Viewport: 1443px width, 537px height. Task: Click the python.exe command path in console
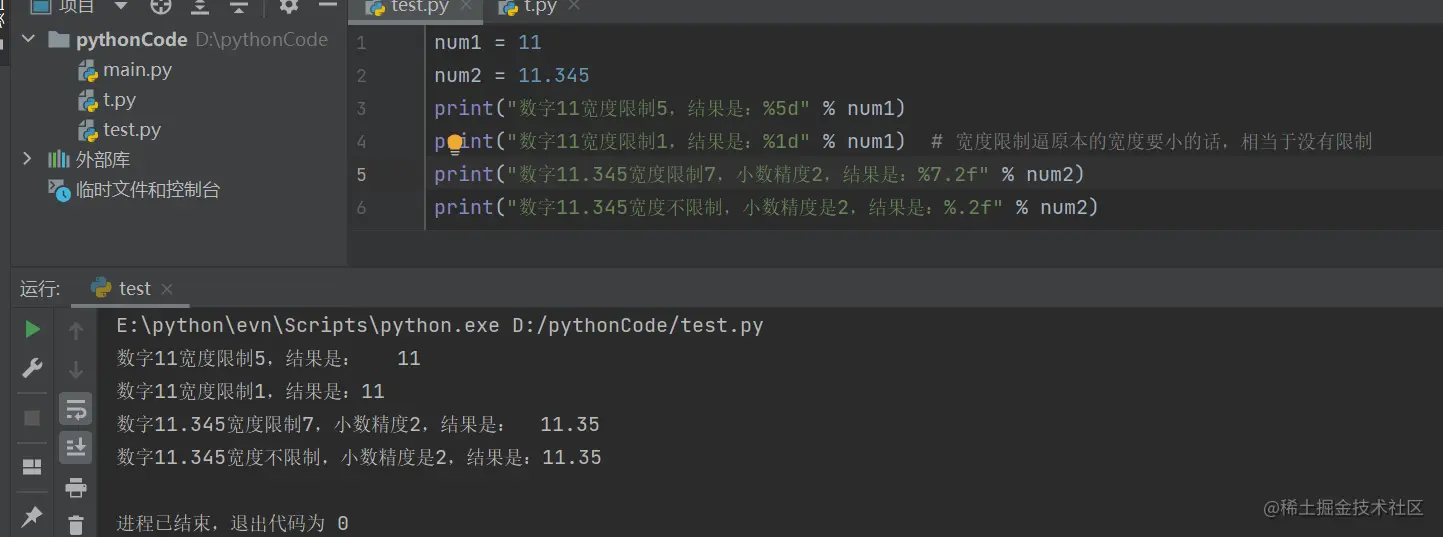[440, 326]
